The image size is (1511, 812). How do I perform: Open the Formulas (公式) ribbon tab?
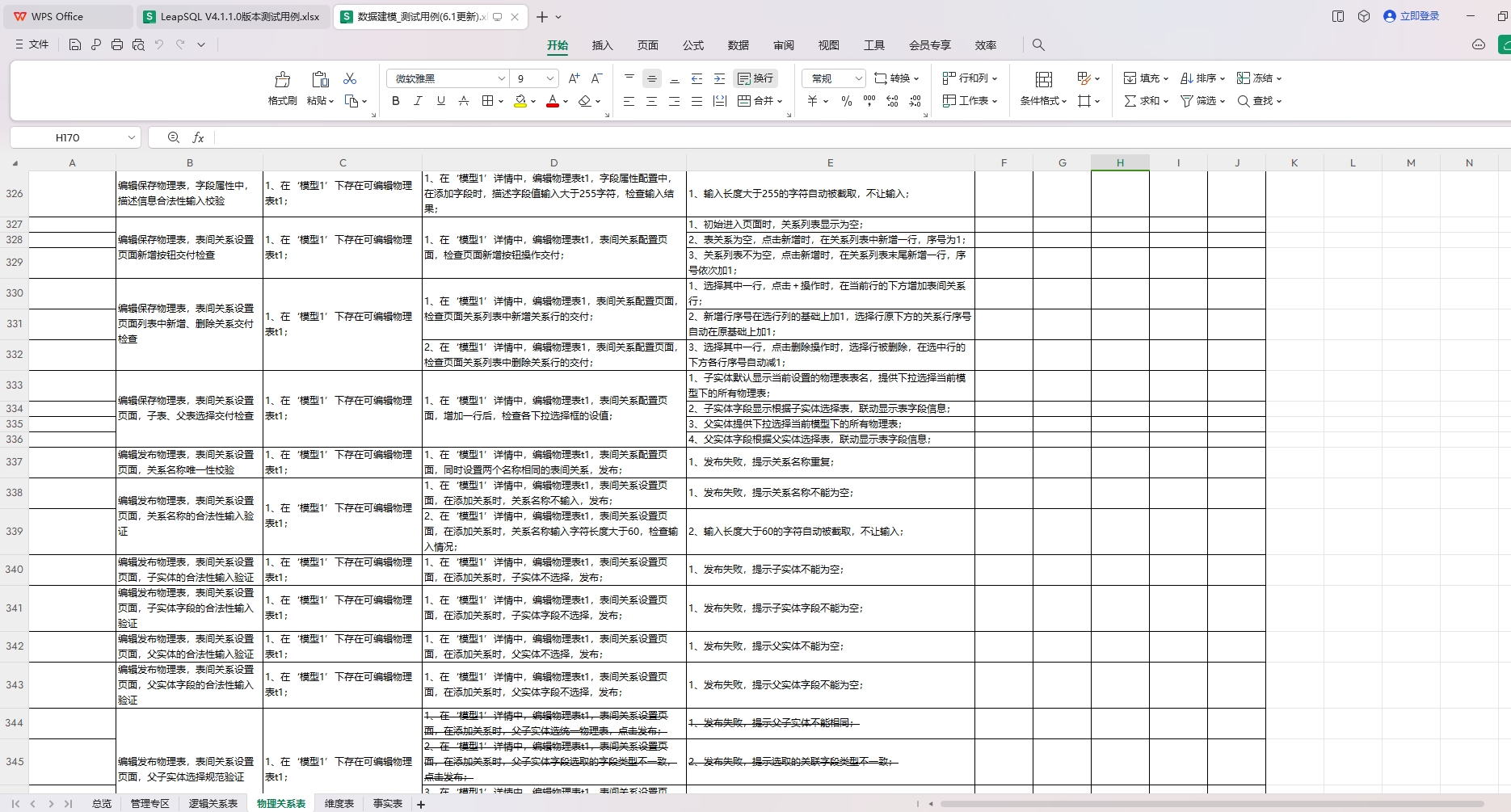pos(693,45)
